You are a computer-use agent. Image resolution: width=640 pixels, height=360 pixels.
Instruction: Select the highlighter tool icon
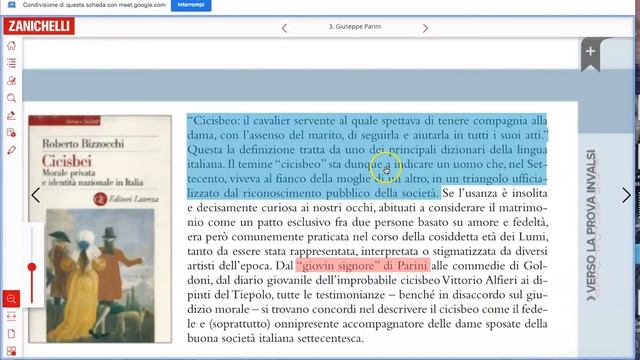click(11, 116)
